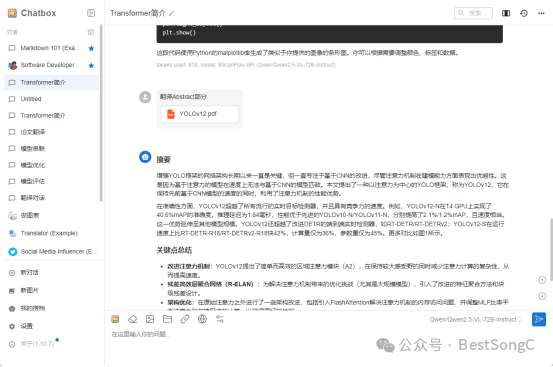Viewport: 553px width, 367px height.
Task: Click the 摘要 heading in the reply
Action: [163, 160]
